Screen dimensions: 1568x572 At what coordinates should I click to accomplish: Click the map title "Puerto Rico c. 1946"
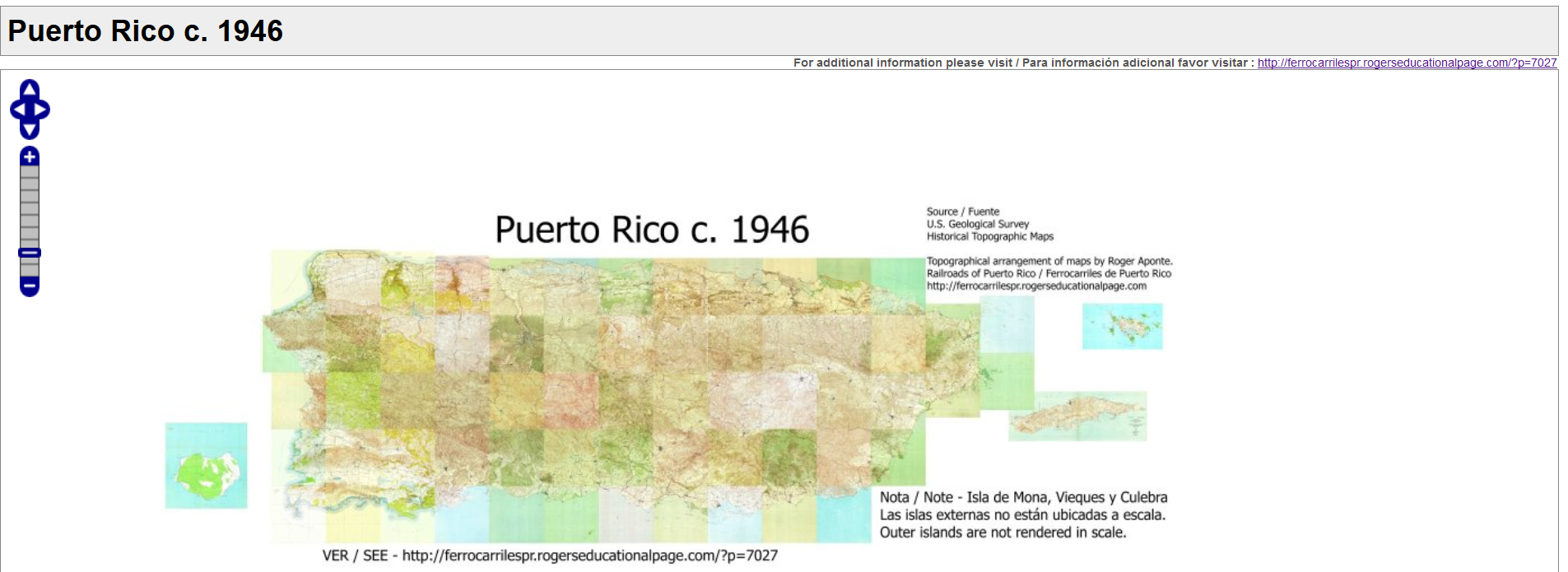(x=652, y=230)
